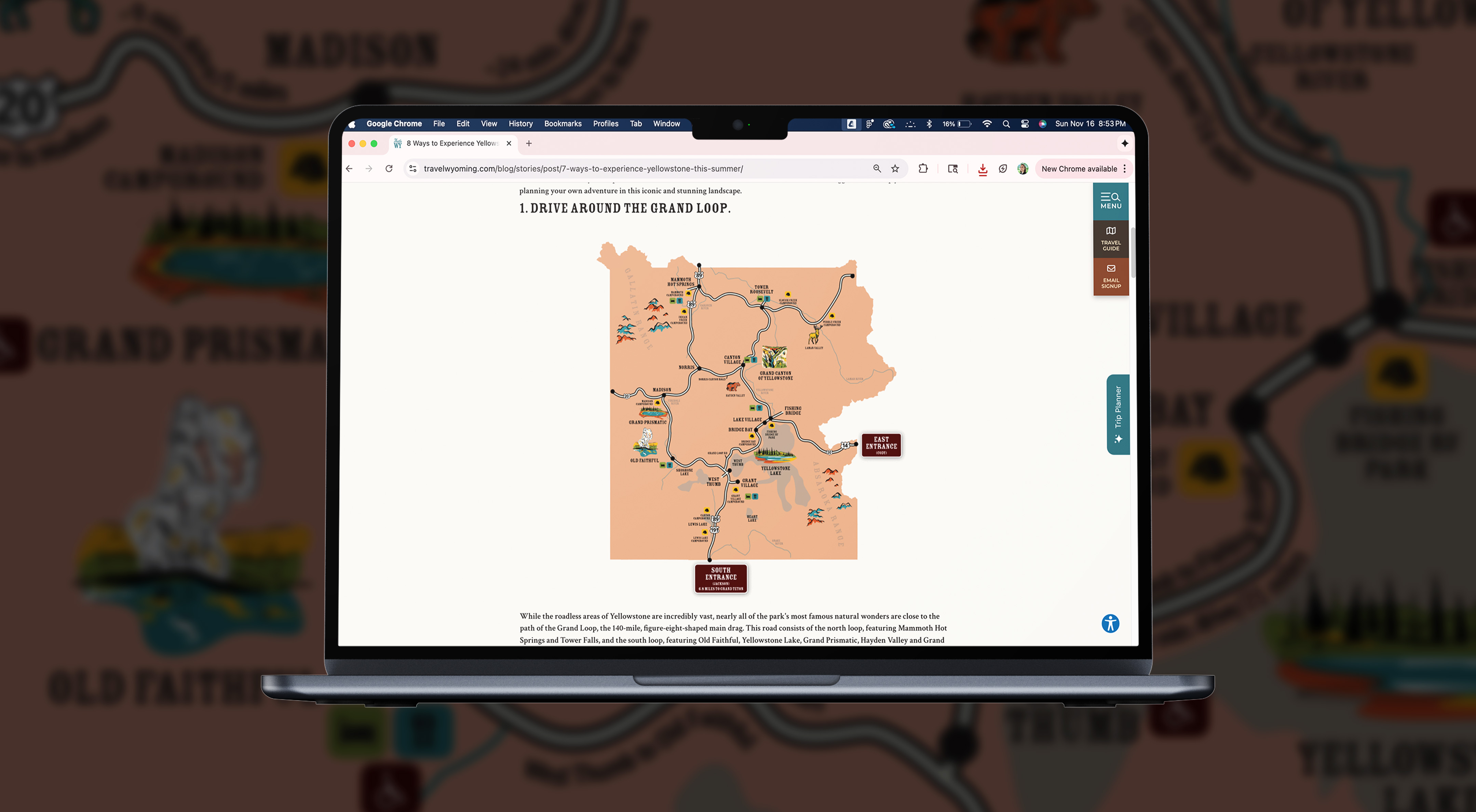Click the East Entrance map label

pyautogui.click(x=881, y=445)
